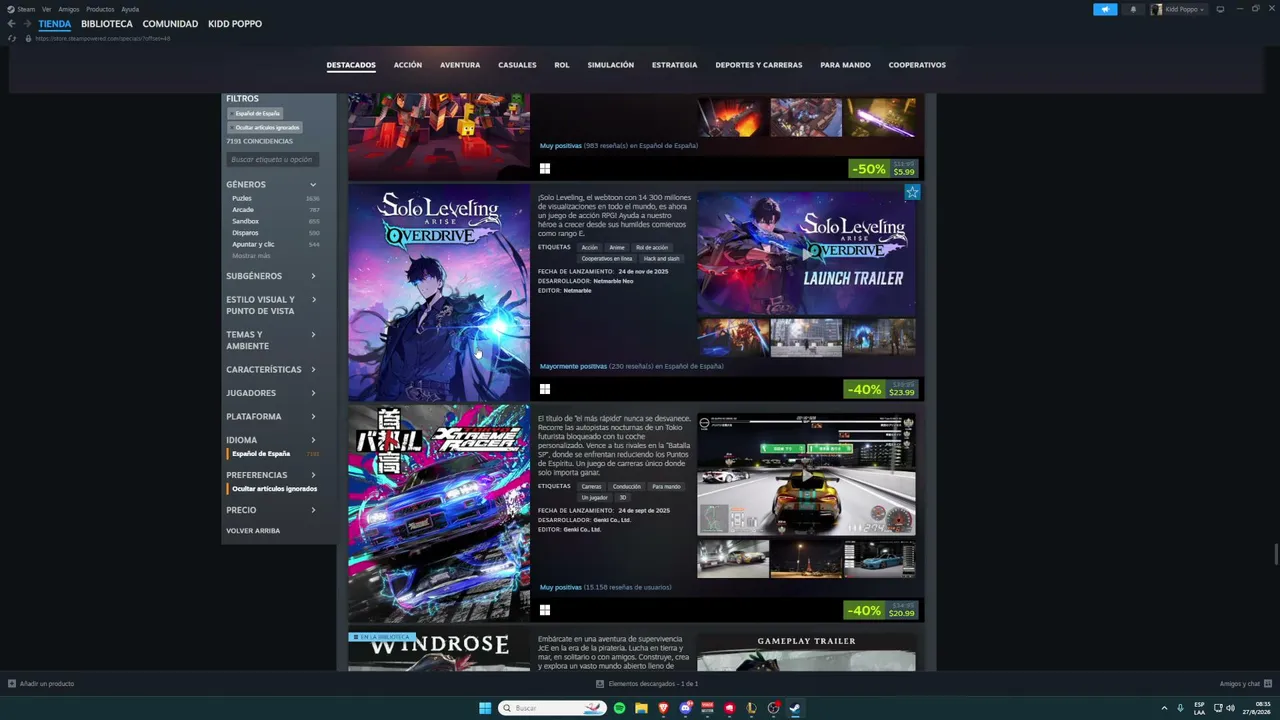Viewport: 1280px width, 720px height.
Task: Reload the store page
Action: pyautogui.click(x=12, y=38)
